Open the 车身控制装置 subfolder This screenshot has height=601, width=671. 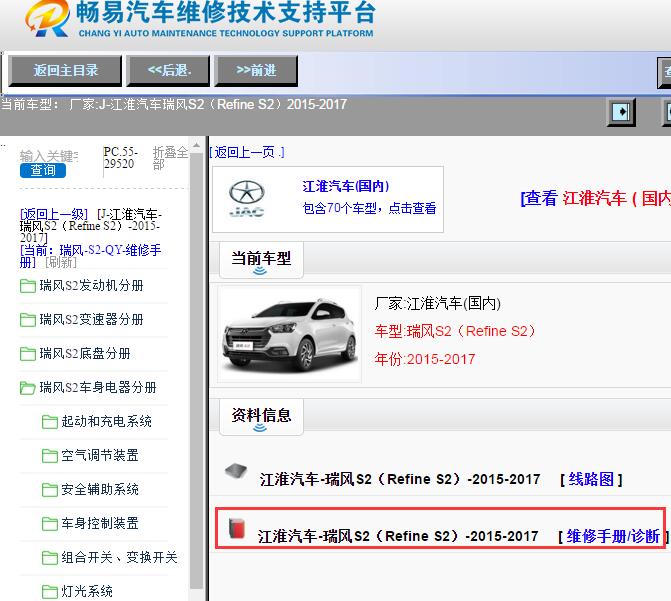[100, 524]
